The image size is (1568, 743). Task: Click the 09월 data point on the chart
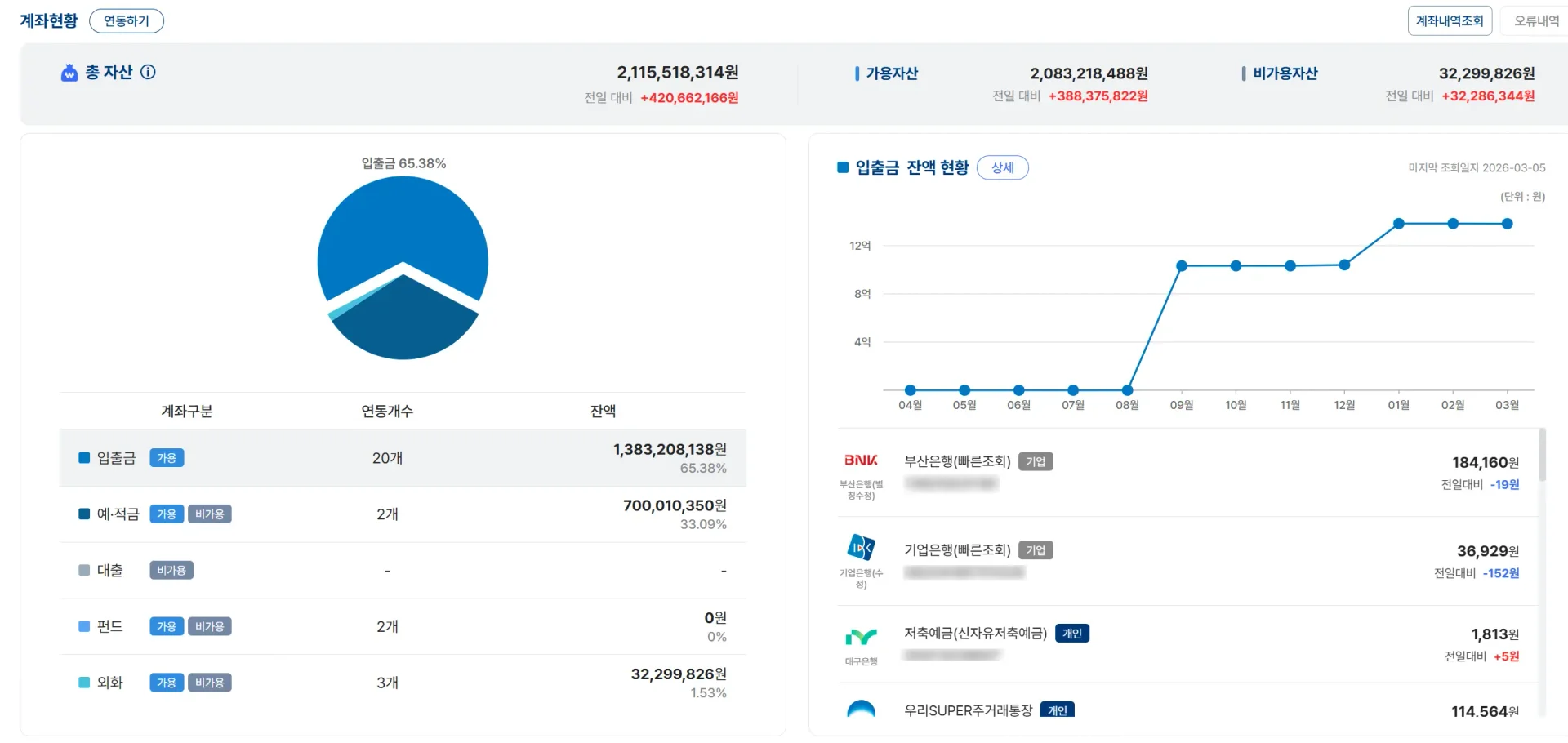(1181, 265)
